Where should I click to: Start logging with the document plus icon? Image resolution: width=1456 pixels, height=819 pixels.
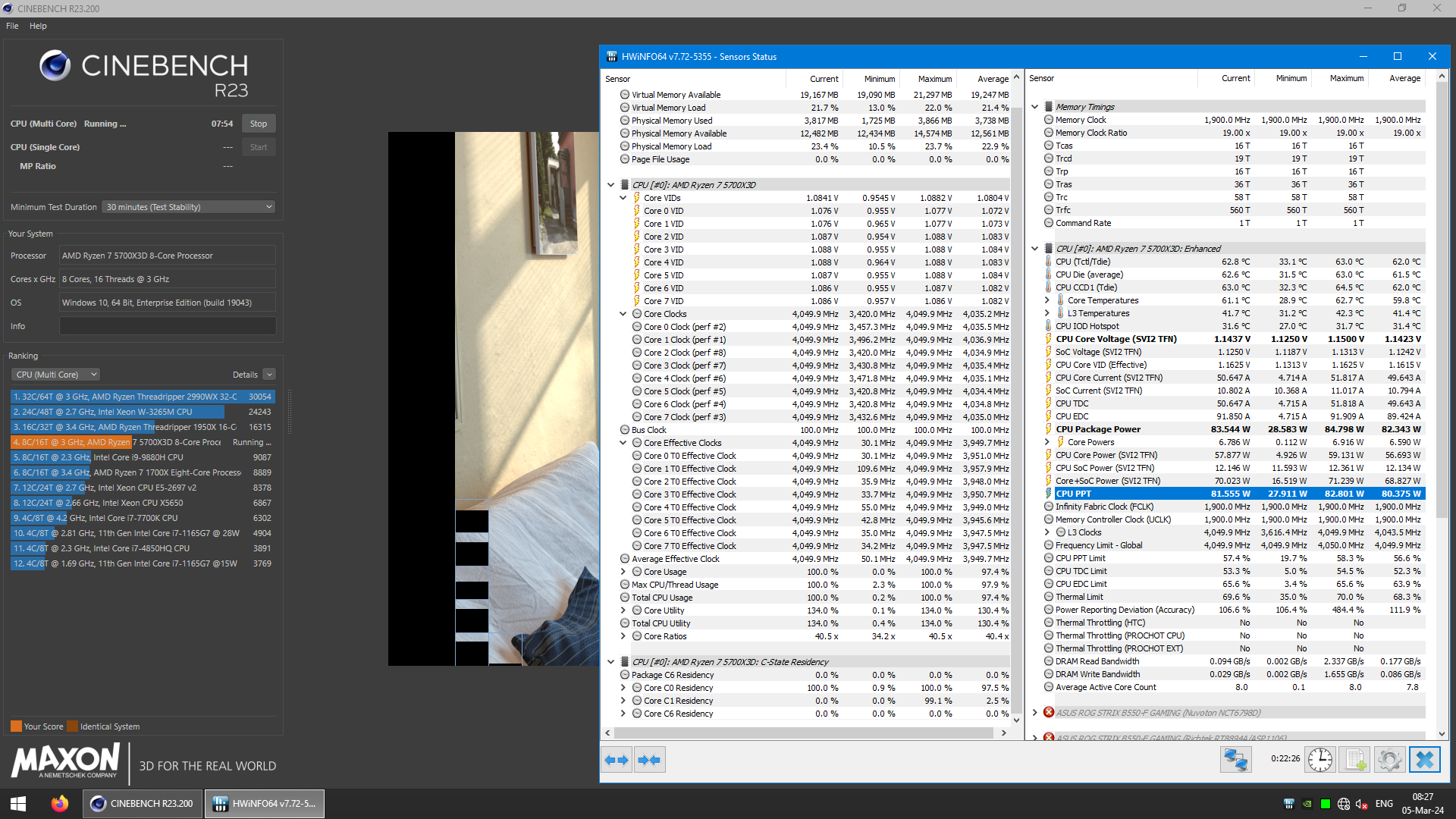tap(1355, 759)
